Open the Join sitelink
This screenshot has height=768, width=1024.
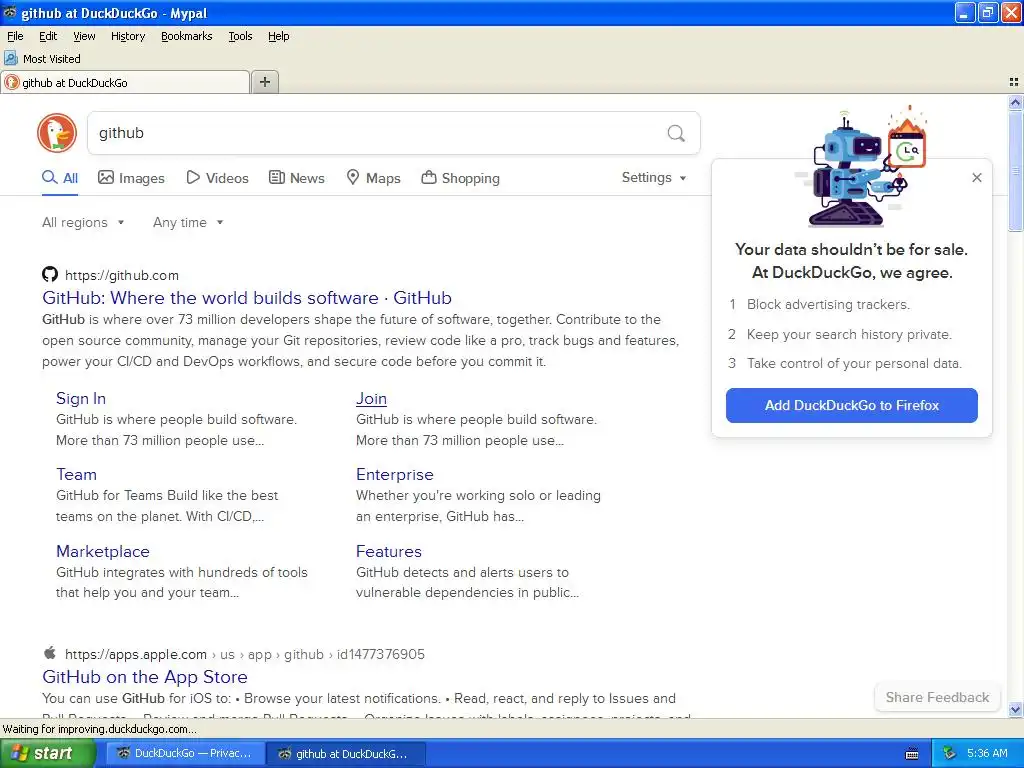[x=371, y=398]
